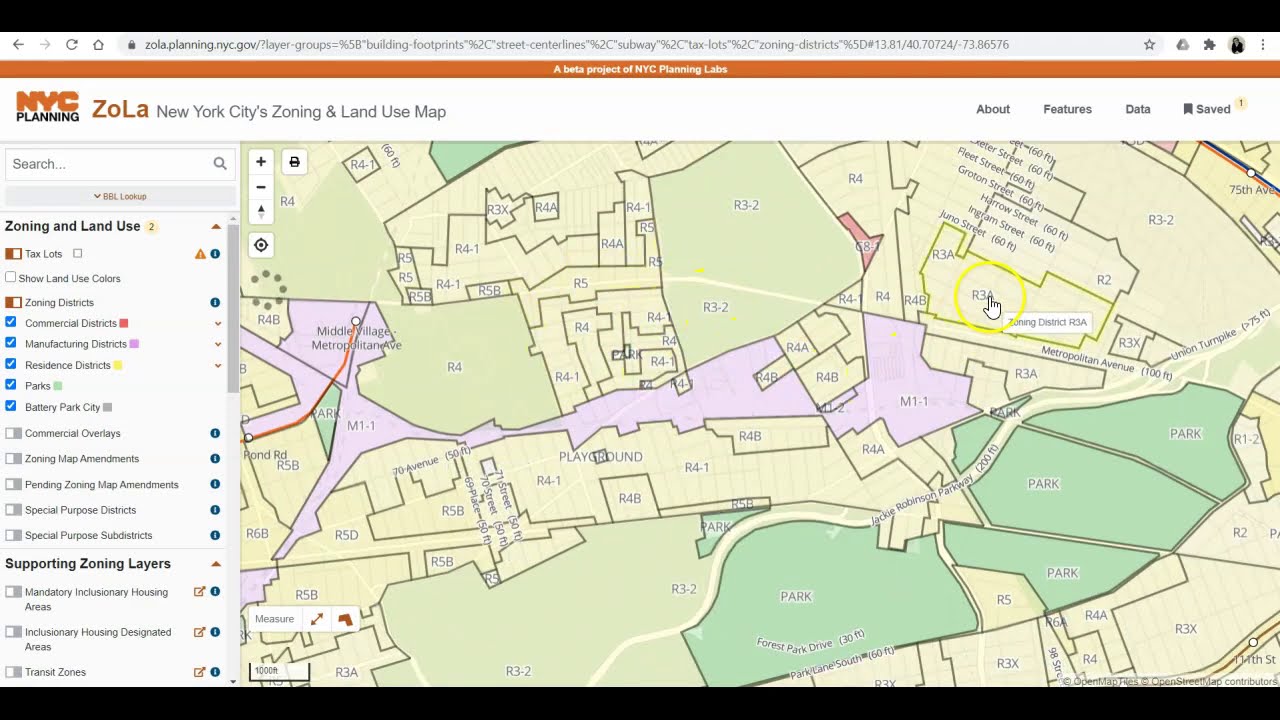This screenshot has height=720, width=1280.
Task: Enable Show Land Use Colors checkbox
Action: point(11,278)
